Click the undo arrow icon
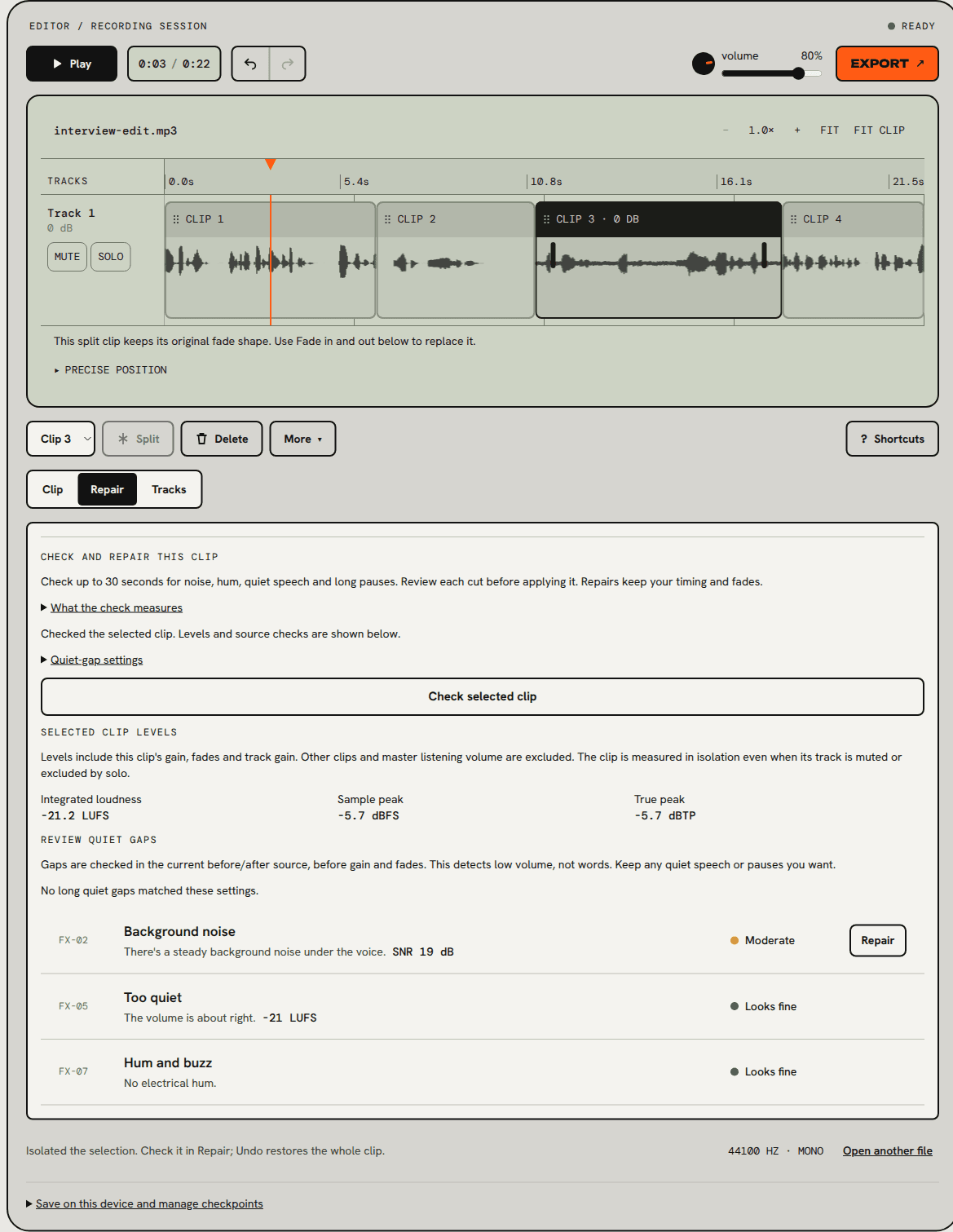953x1232 pixels. coord(250,64)
